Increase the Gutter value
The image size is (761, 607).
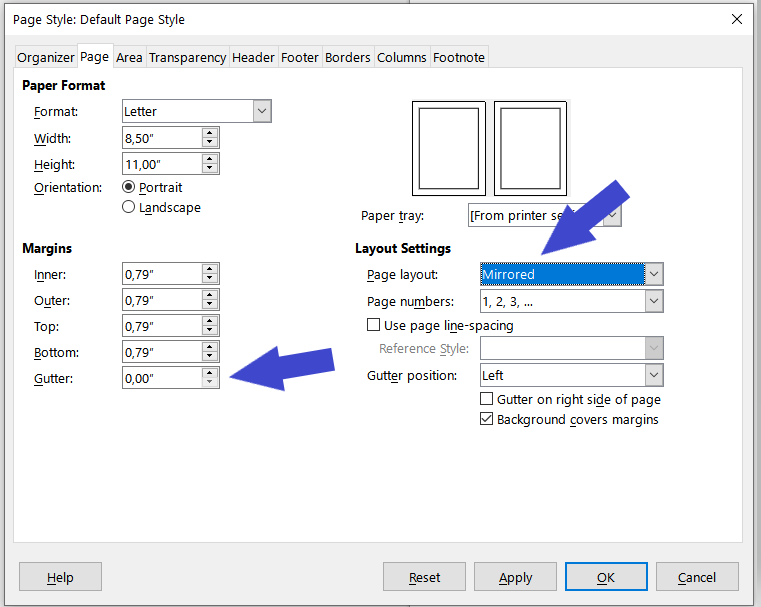click(209, 373)
